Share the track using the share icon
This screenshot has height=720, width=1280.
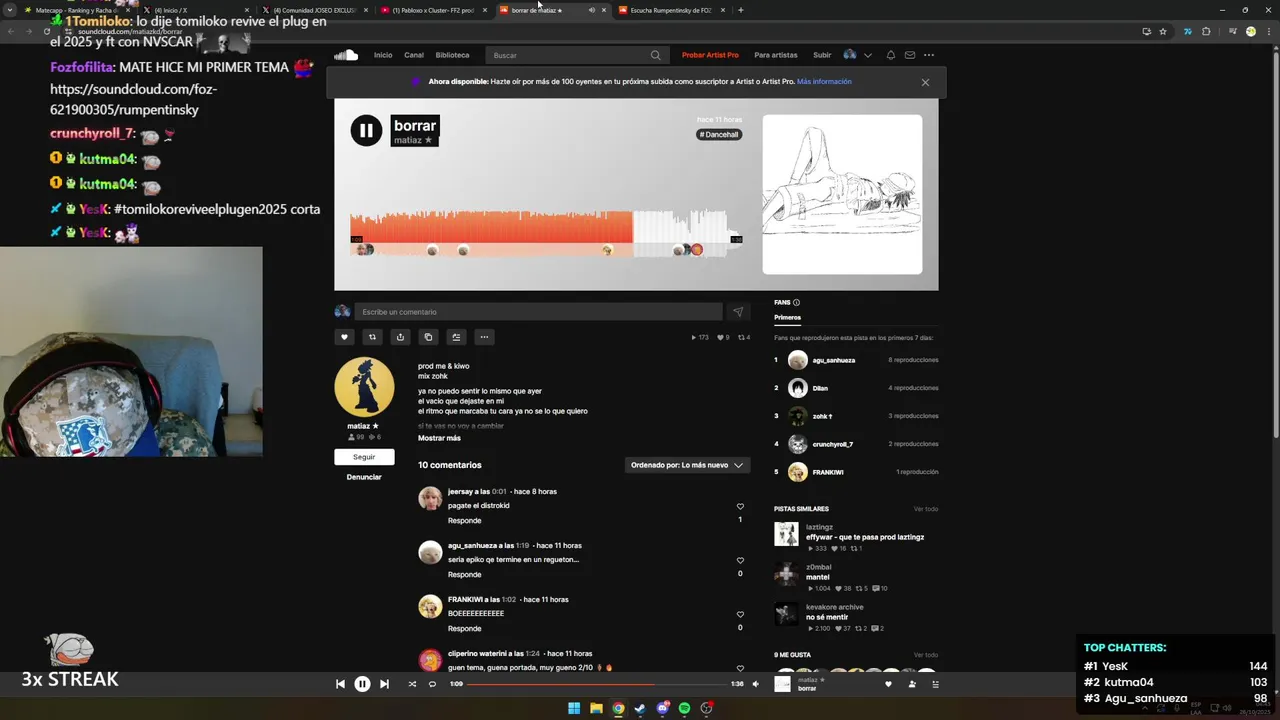point(400,337)
